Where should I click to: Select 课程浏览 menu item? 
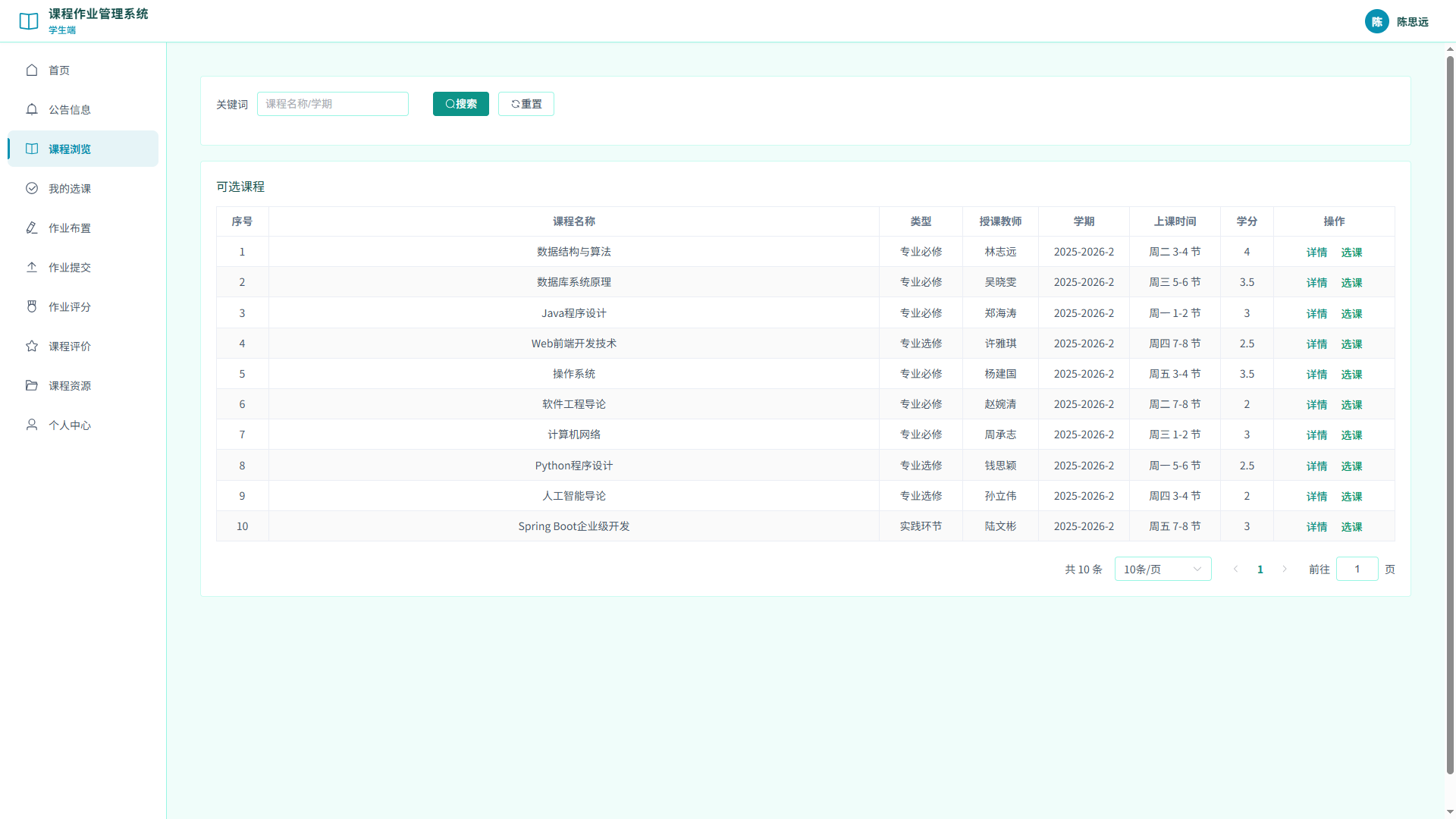click(83, 149)
